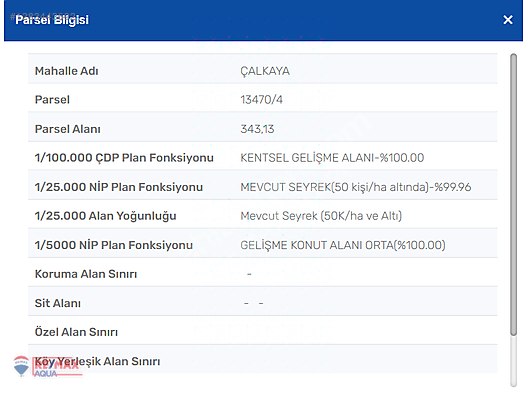Select 'Mevcut Seyrek (50K/ha ve Altı)' value
The height and width of the screenshot is (396, 528).
tap(321, 216)
